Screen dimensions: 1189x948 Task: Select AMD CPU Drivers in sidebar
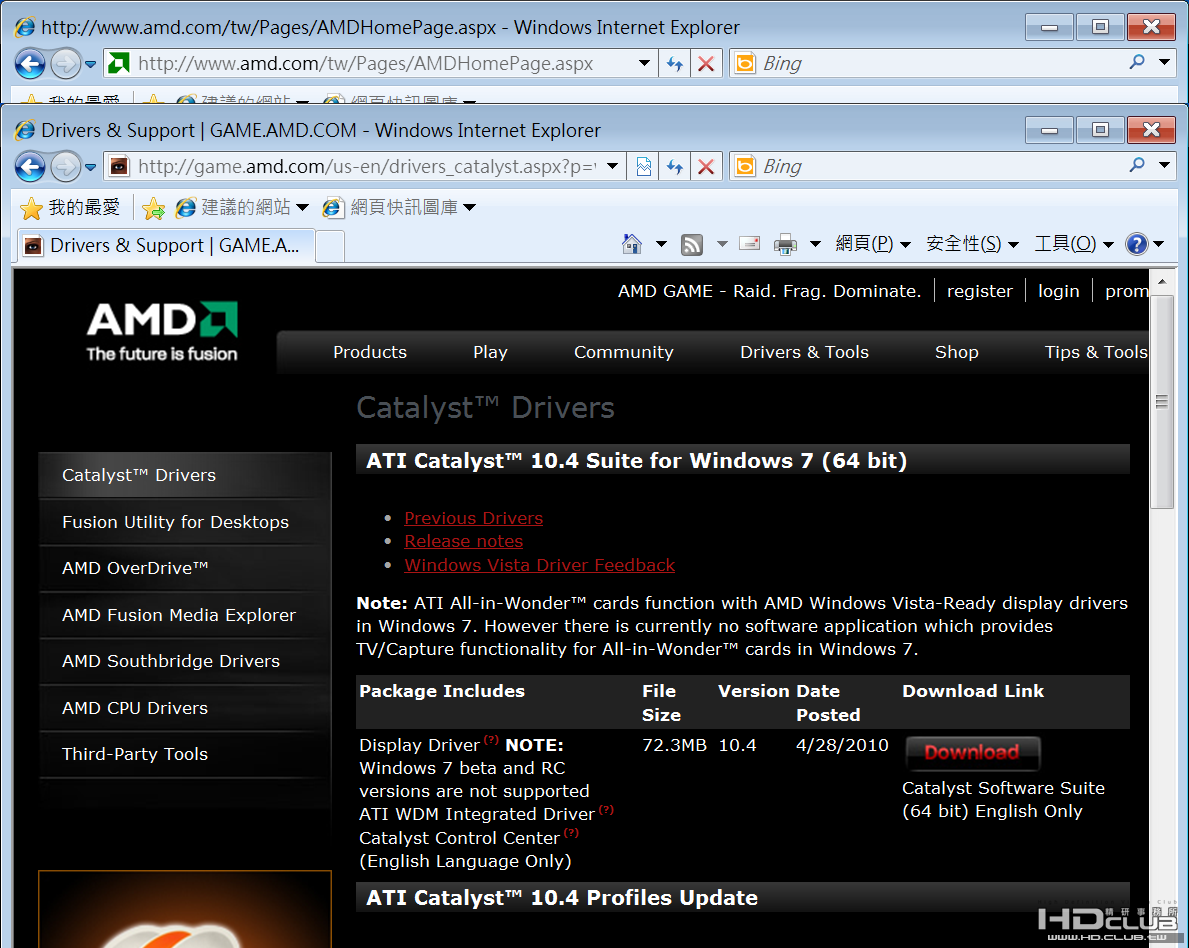point(185,708)
